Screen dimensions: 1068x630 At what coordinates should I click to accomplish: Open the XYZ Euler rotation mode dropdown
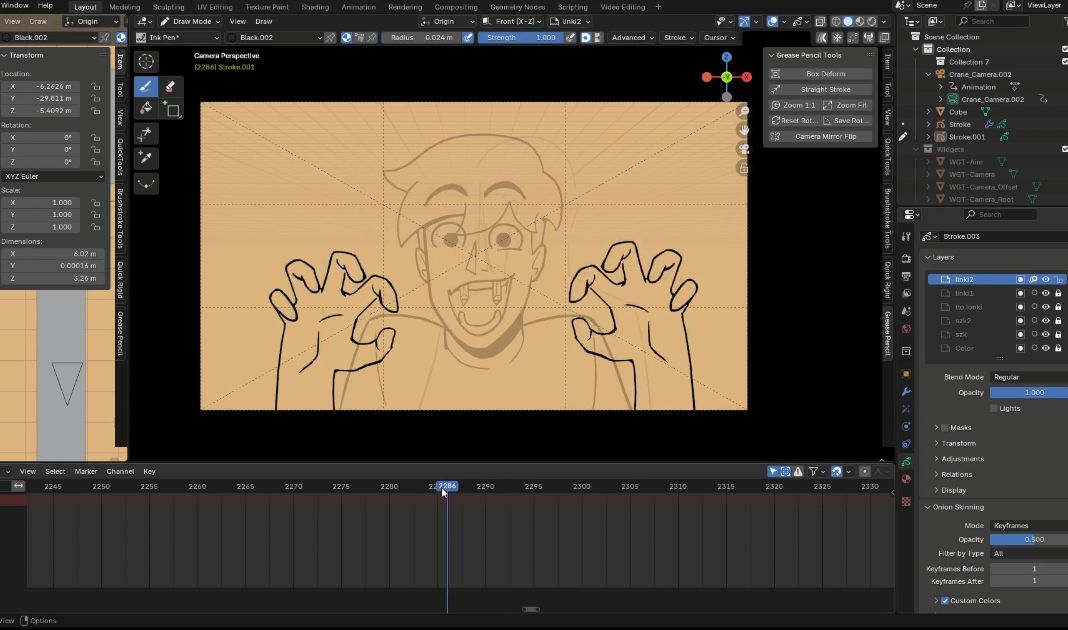click(54, 177)
